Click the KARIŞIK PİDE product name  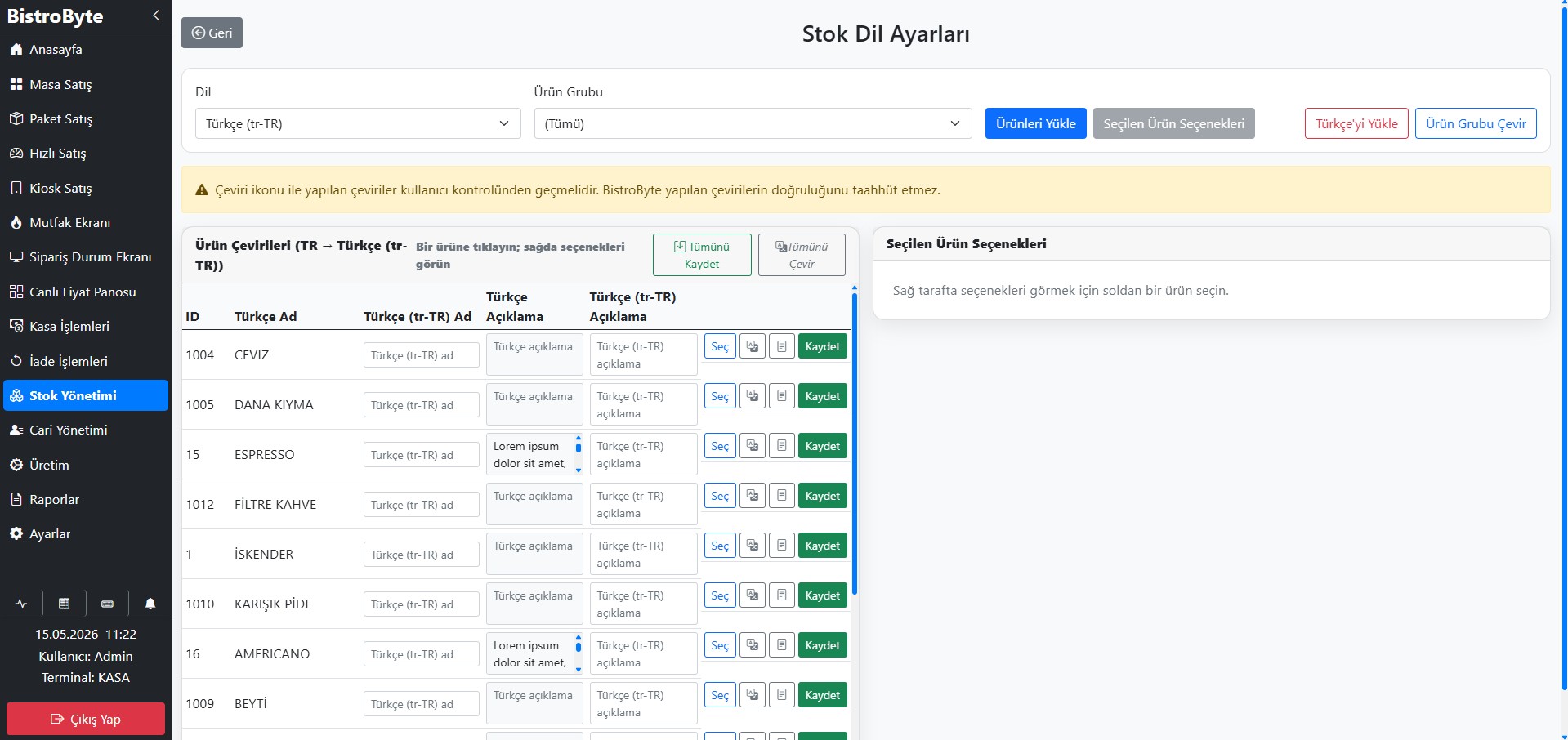pyautogui.click(x=273, y=604)
